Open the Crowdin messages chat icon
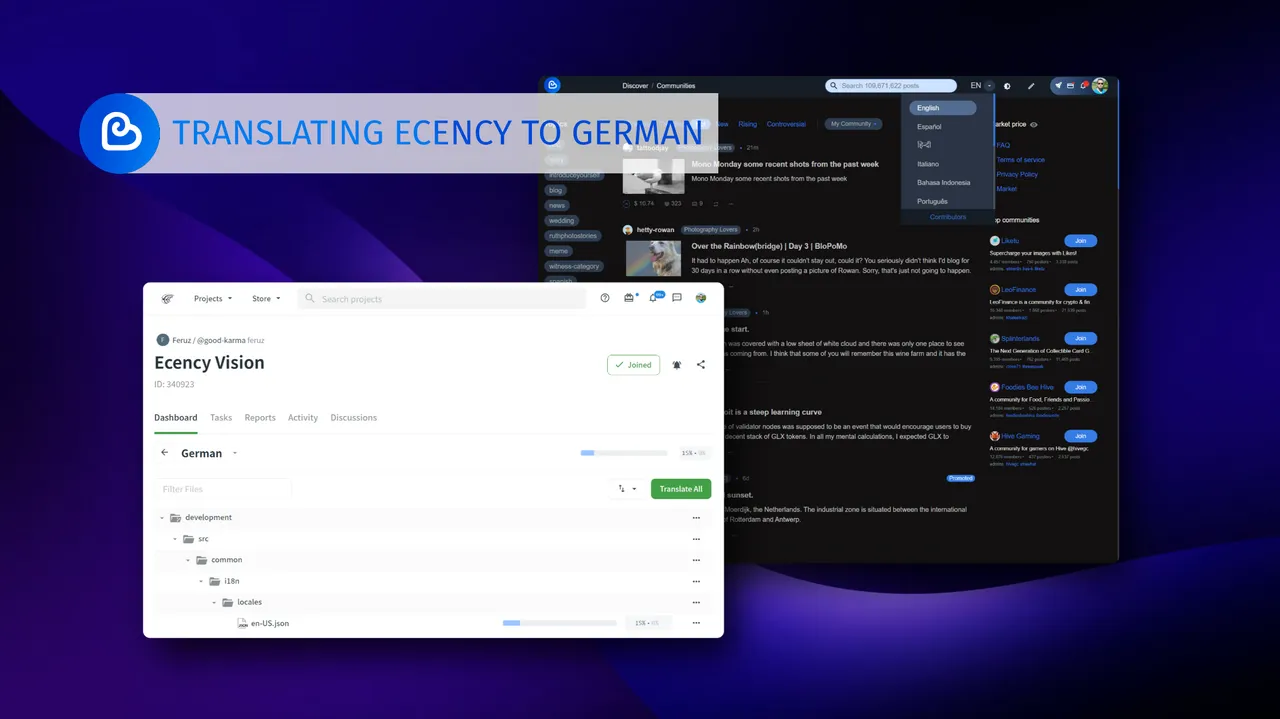This screenshot has height=719, width=1280. [677, 298]
